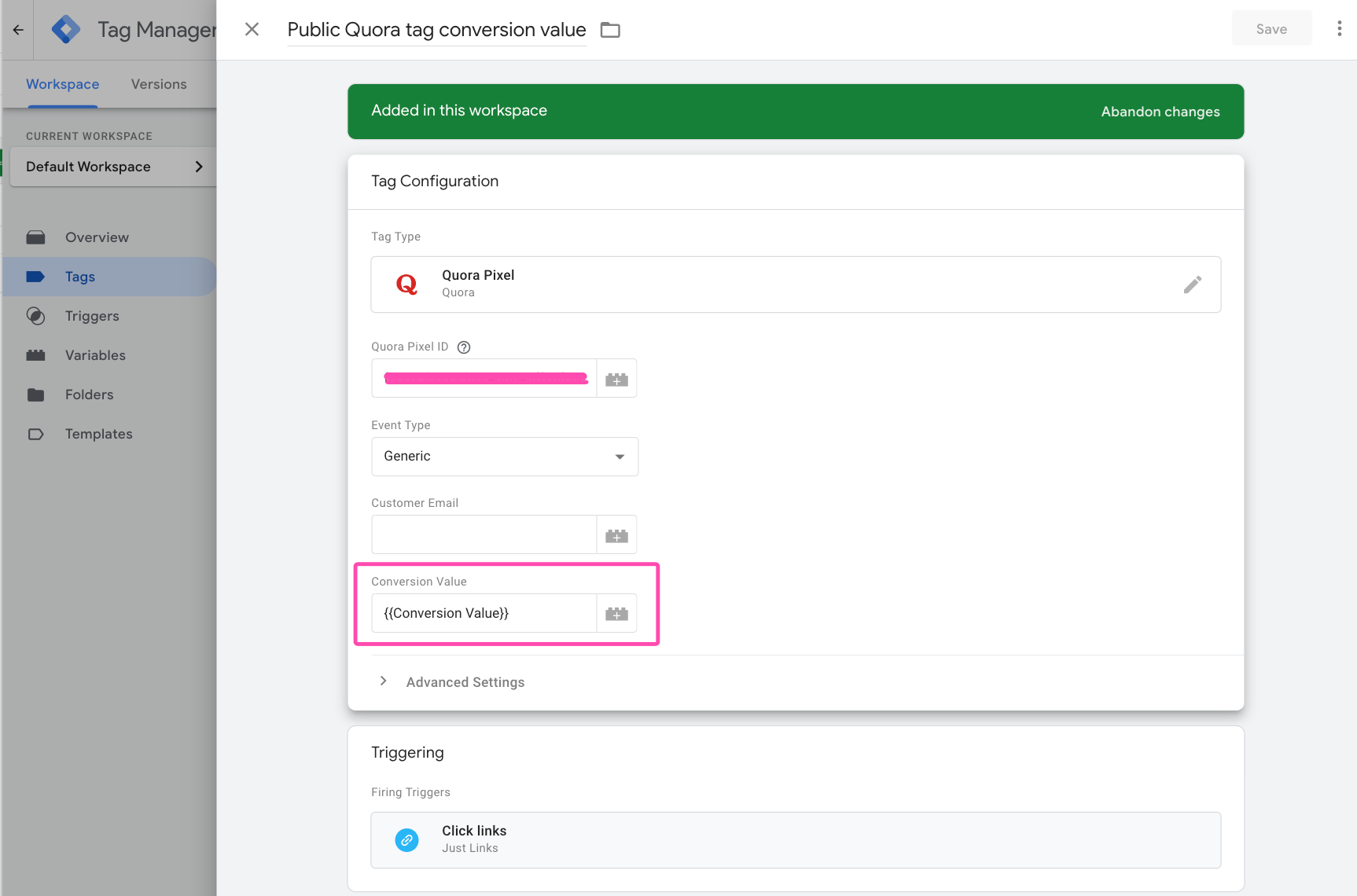Open the three-dot overflow menu
The height and width of the screenshot is (896, 1357).
coord(1340,28)
